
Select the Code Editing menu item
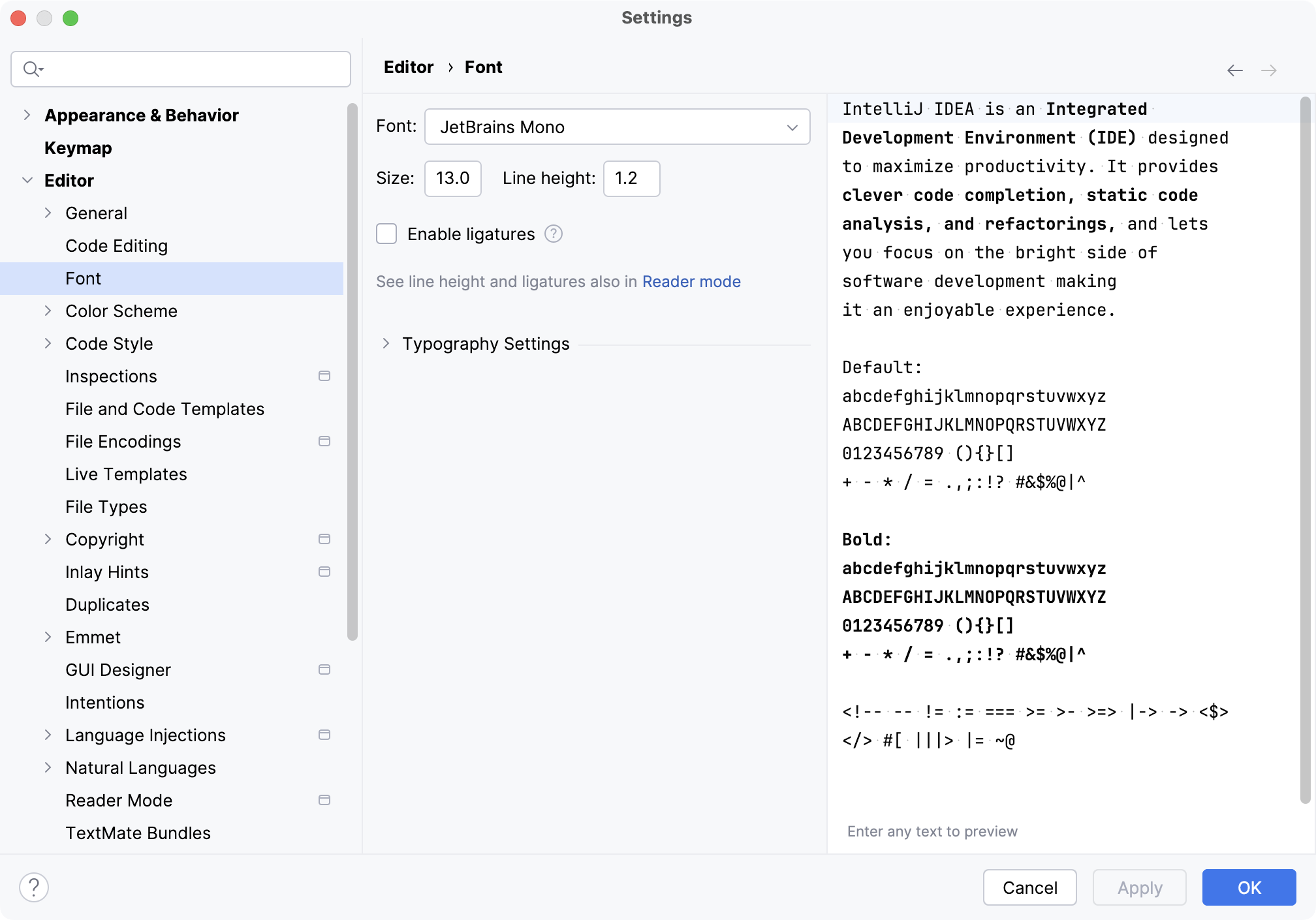pos(116,245)
